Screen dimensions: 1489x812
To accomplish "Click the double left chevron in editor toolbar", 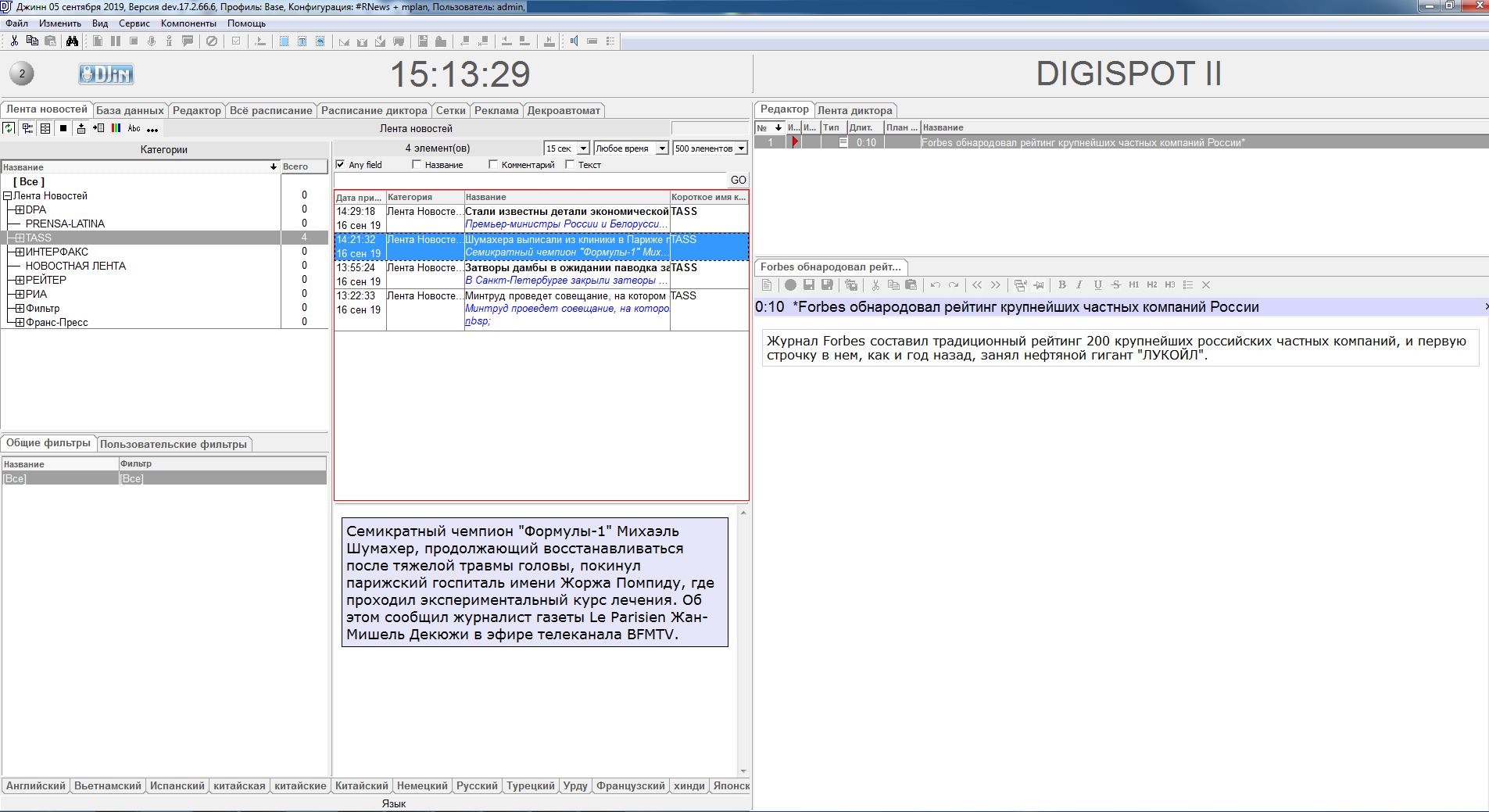I will 977,285.
